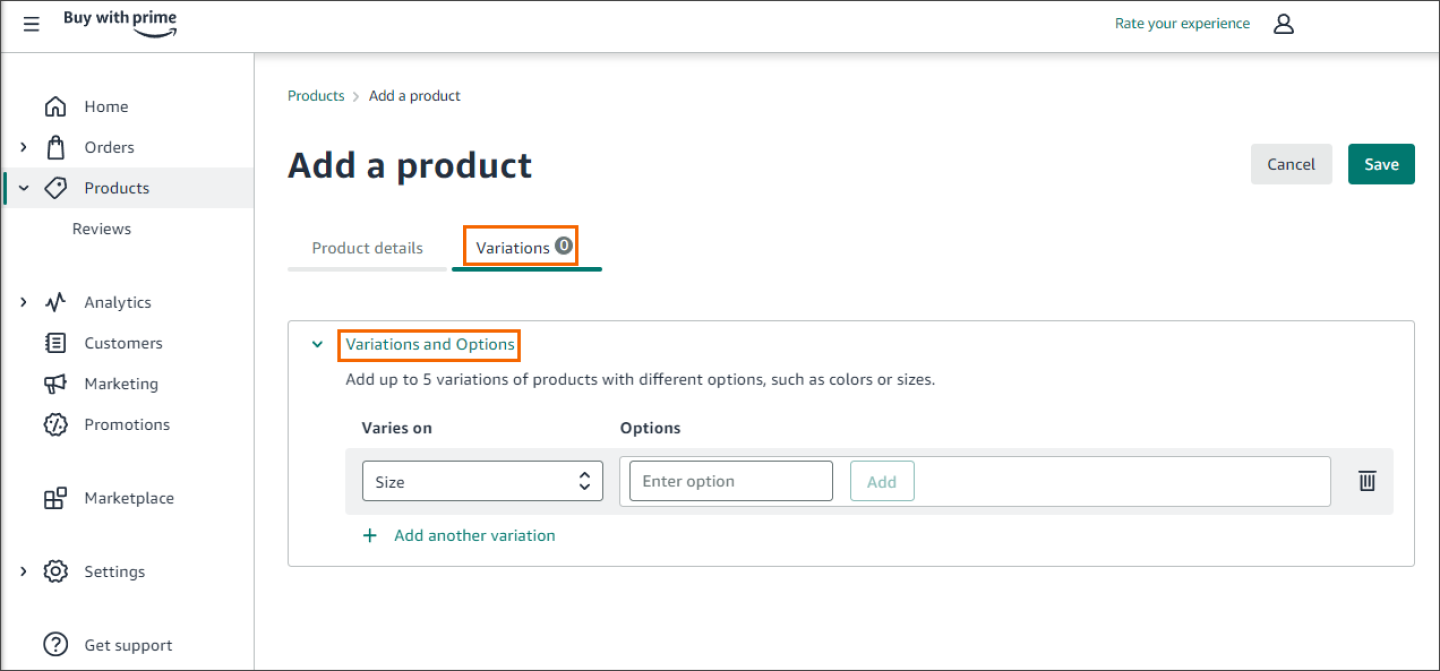1440x671 pixels.
Task: Open the user account profile icon
Action: point(1284,23)
